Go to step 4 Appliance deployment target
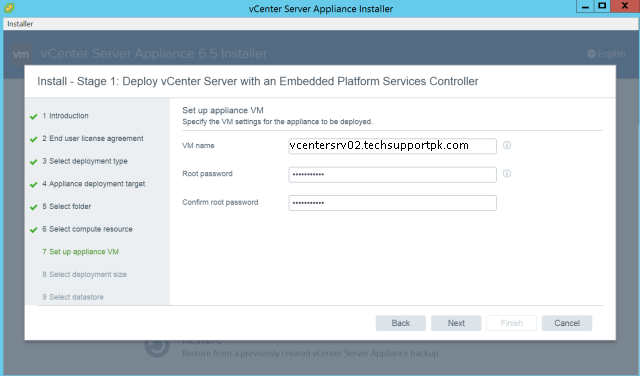 93,184
